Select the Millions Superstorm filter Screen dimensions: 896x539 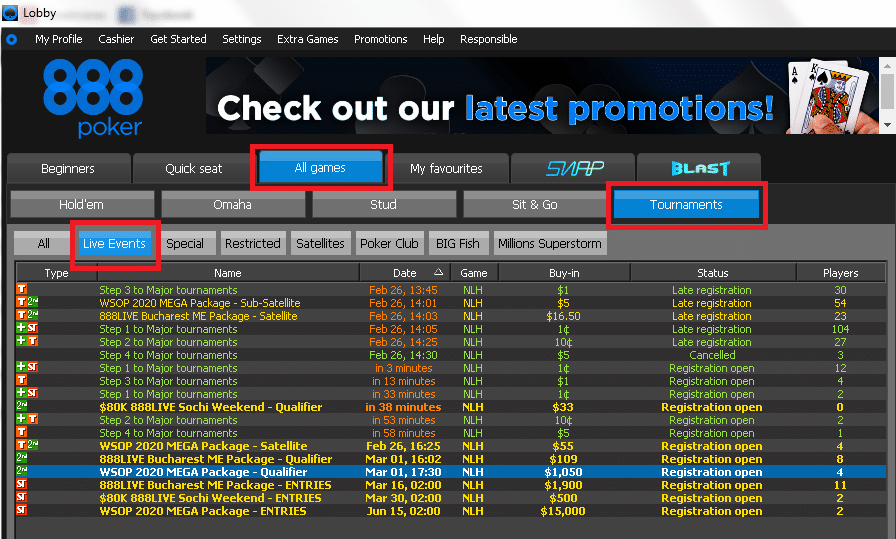[x=550, y=243]
